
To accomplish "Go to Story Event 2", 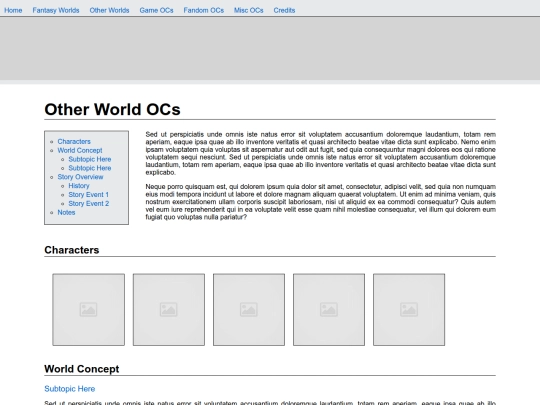I will tap(89, 204).
